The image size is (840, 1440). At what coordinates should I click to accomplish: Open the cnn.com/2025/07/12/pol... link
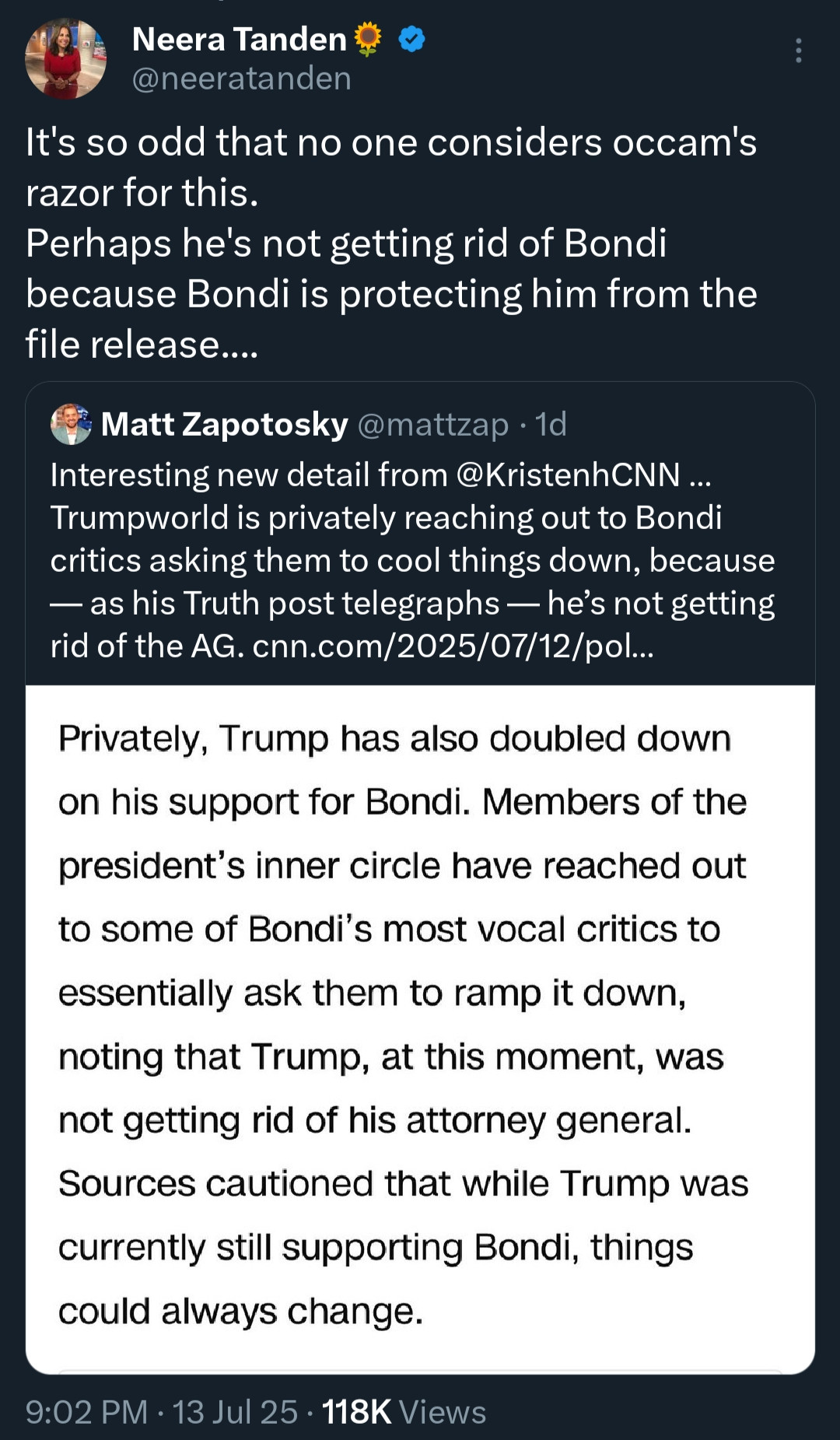click(453, 646)
